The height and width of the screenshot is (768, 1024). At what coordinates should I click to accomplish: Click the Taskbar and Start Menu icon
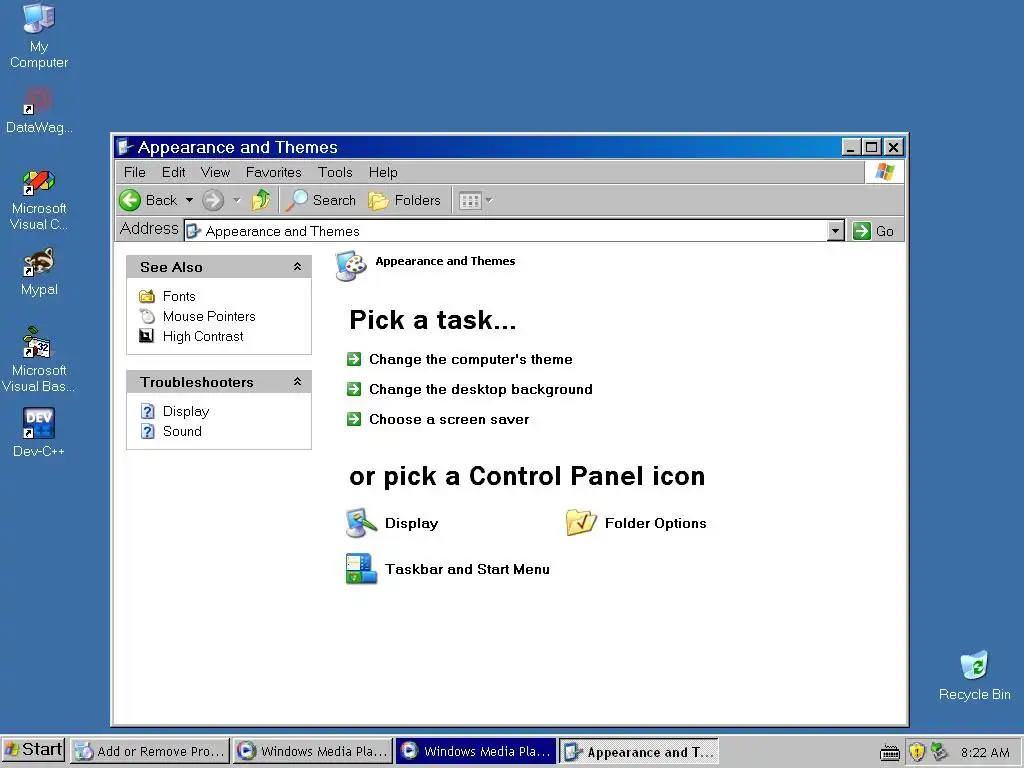point(361,568)
